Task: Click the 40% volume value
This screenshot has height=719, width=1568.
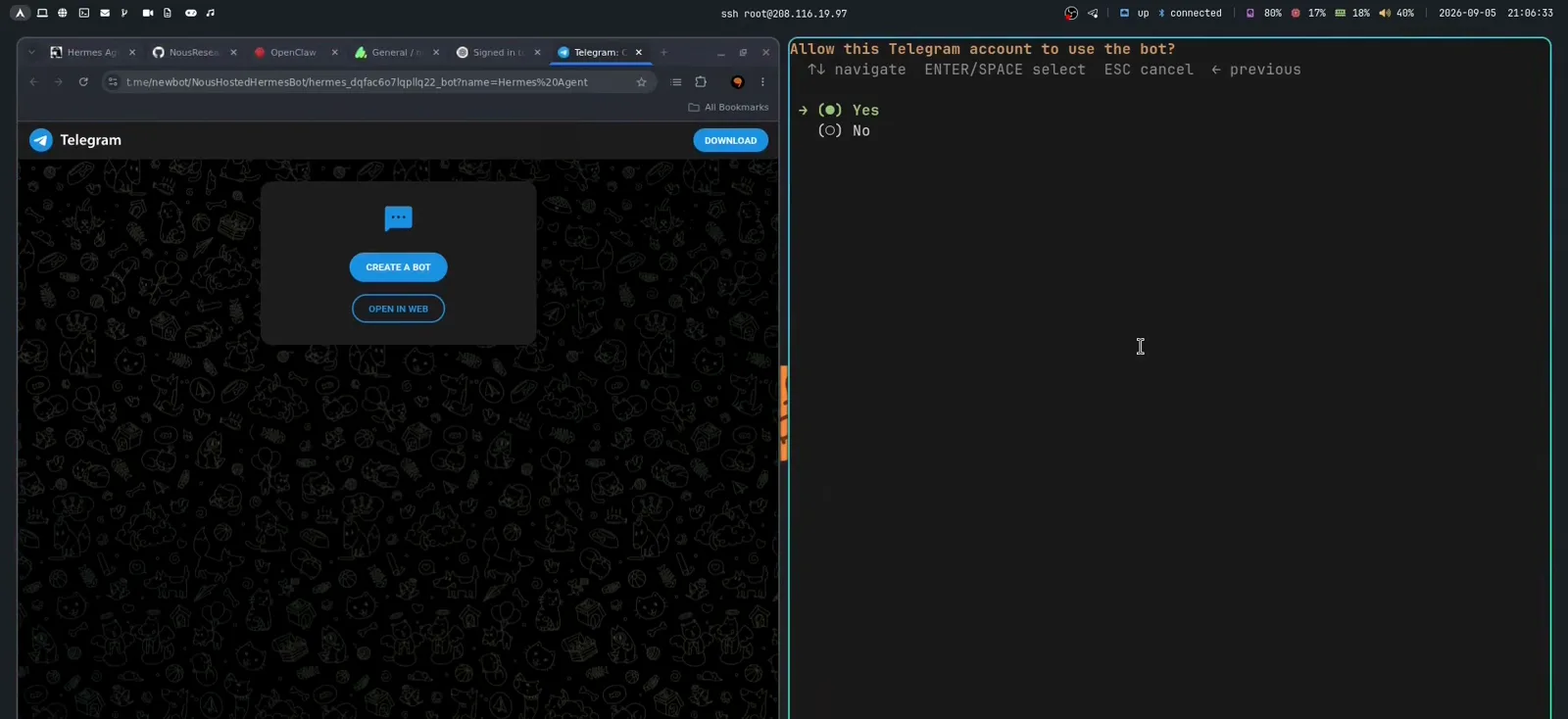Action: pyautogui.click(x=1404, y=13)
